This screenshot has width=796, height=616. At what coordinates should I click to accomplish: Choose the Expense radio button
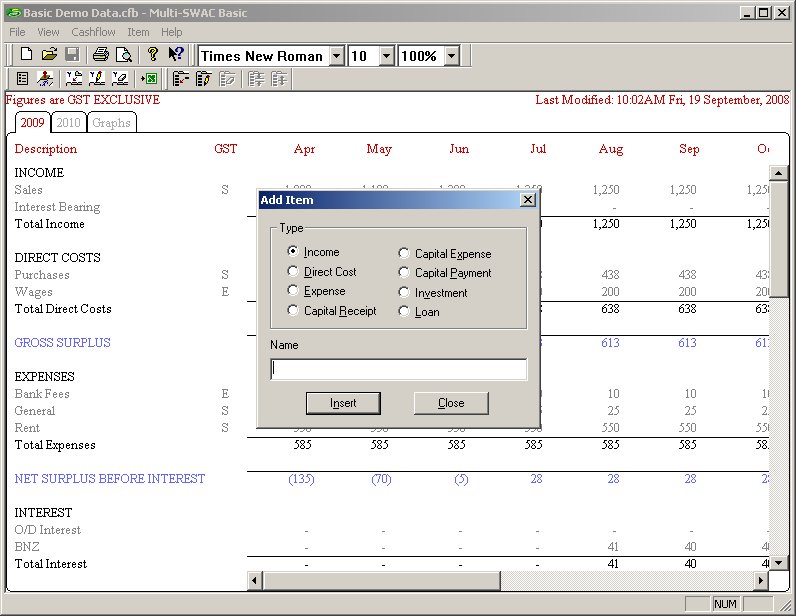[292, 290]
